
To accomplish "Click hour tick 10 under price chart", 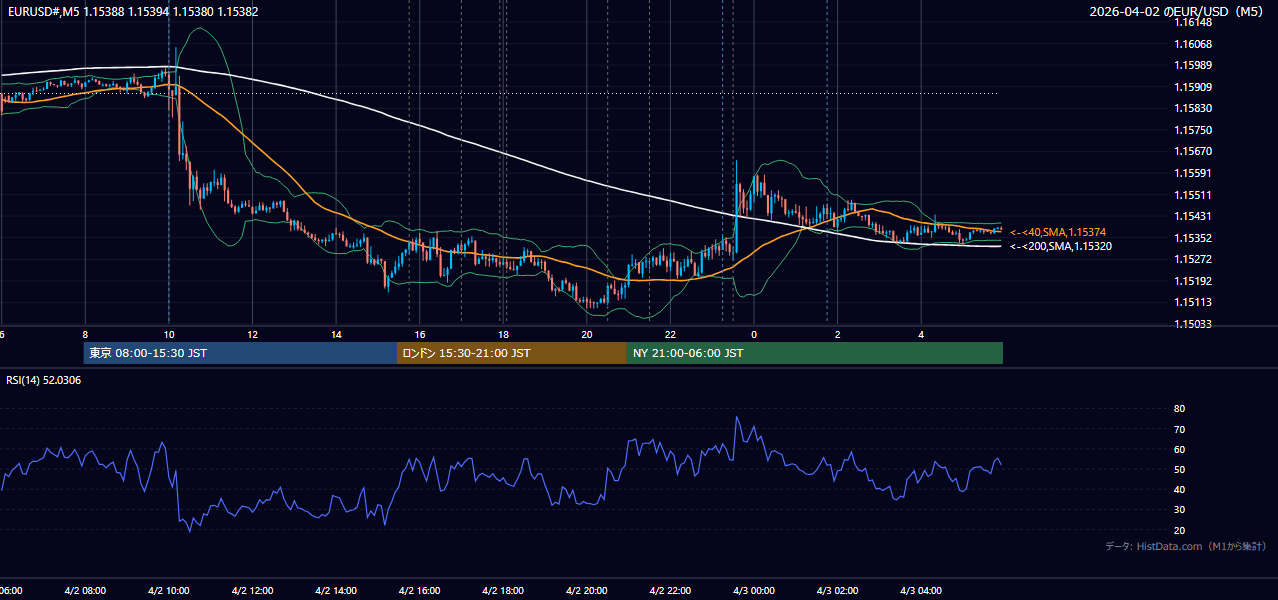I will (x=168, y=335).
